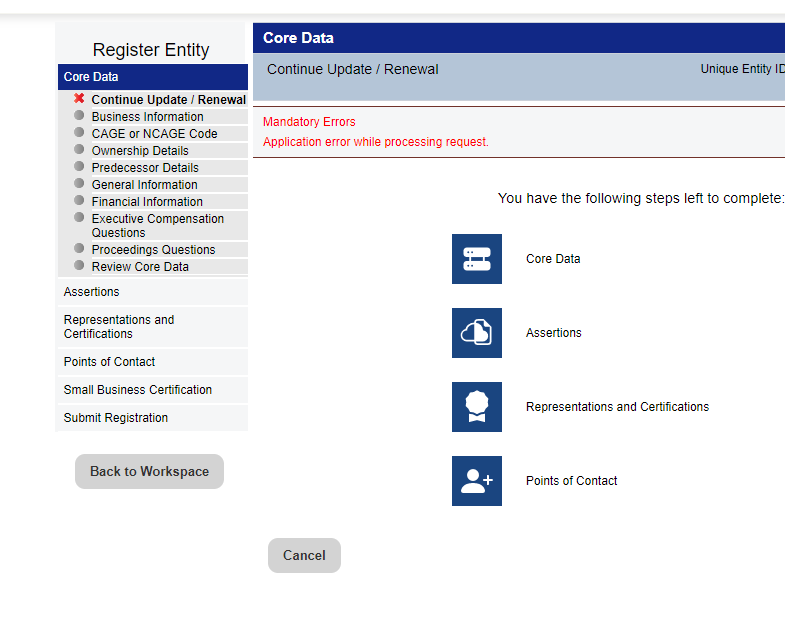This screenshot has height=619, width=785.
Task: Click the gray status dot beside Review Core Data
Action: pyautogui.click(x=79, y=265)
